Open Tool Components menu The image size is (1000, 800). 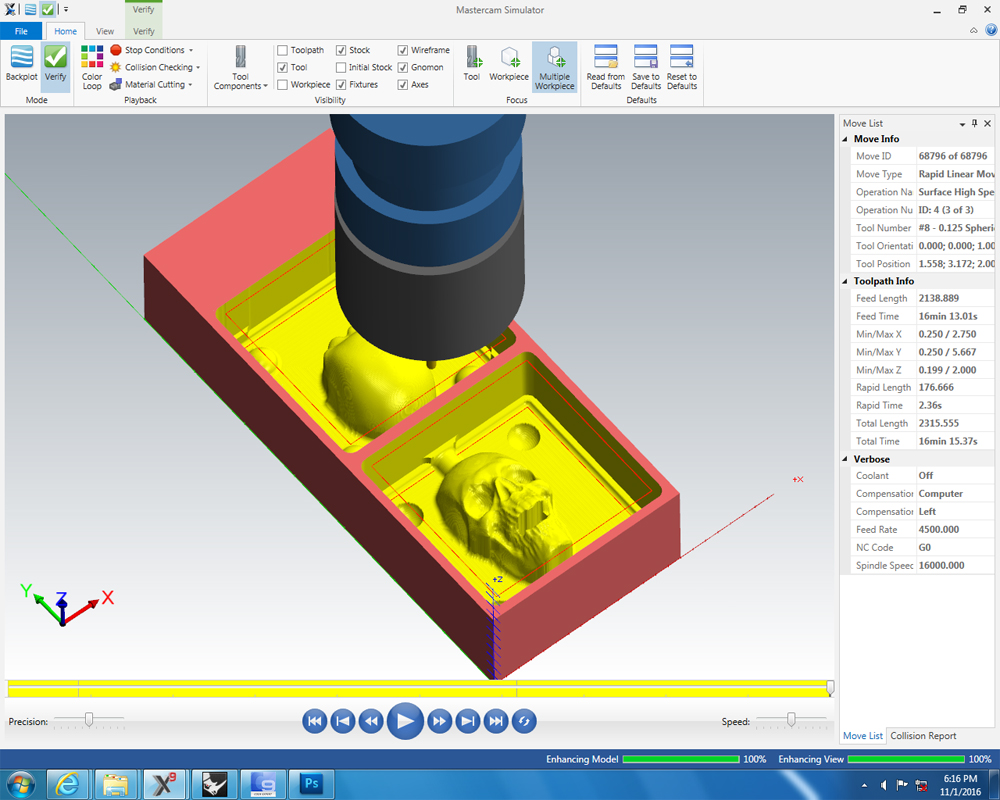[x=240, y=68]
